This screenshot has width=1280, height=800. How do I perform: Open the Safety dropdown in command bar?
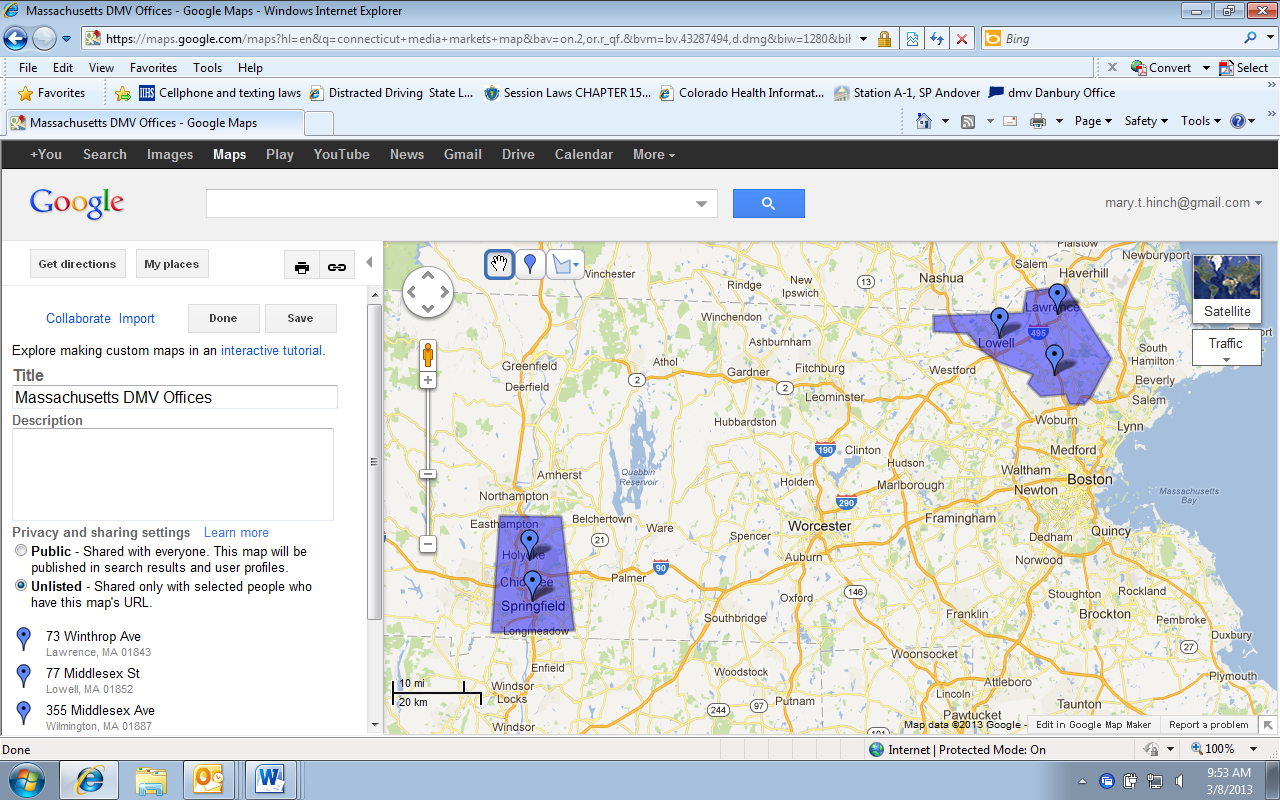tap(1146, 121)
